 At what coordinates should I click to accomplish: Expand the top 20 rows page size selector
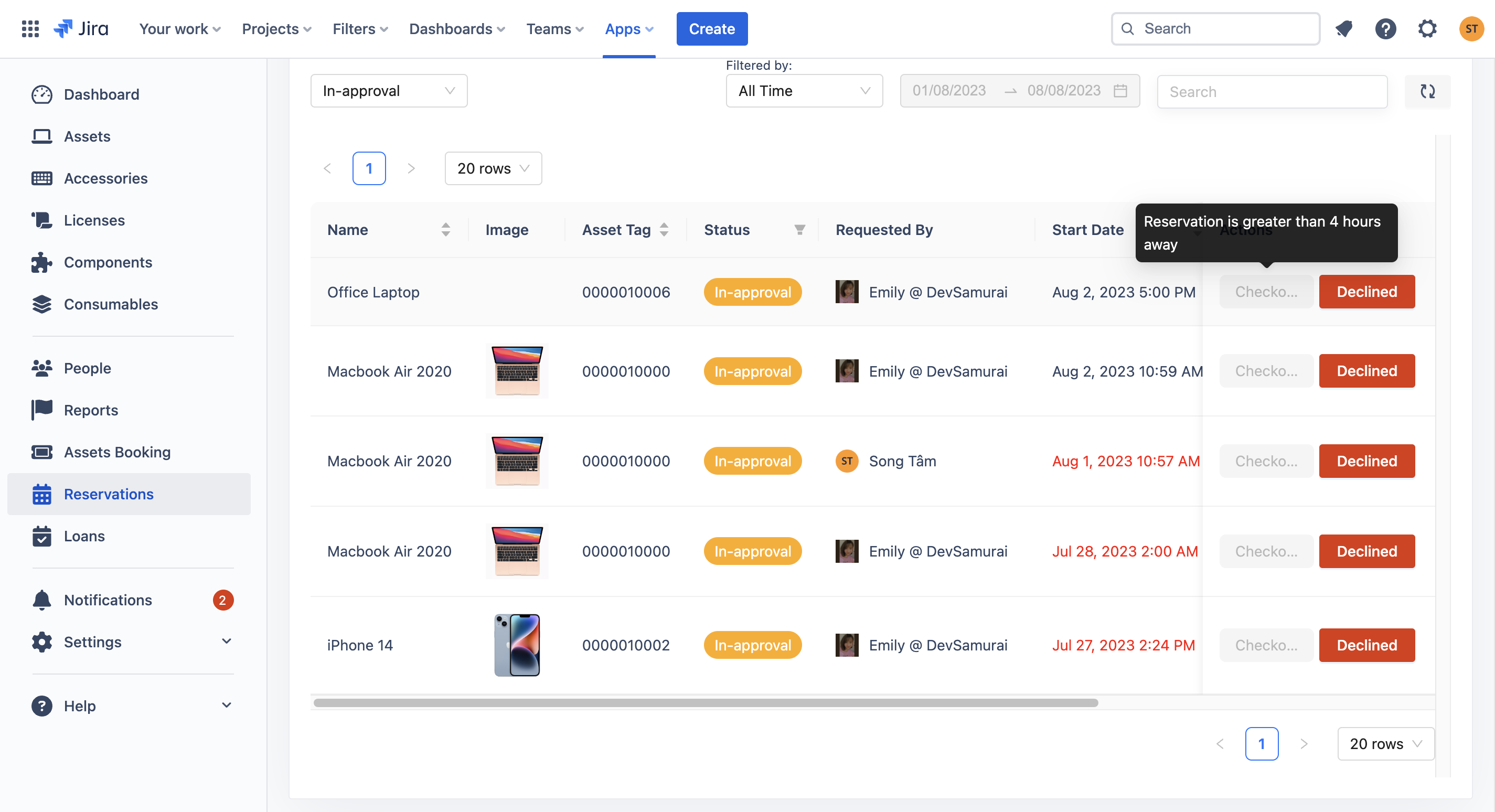(493, 168)
